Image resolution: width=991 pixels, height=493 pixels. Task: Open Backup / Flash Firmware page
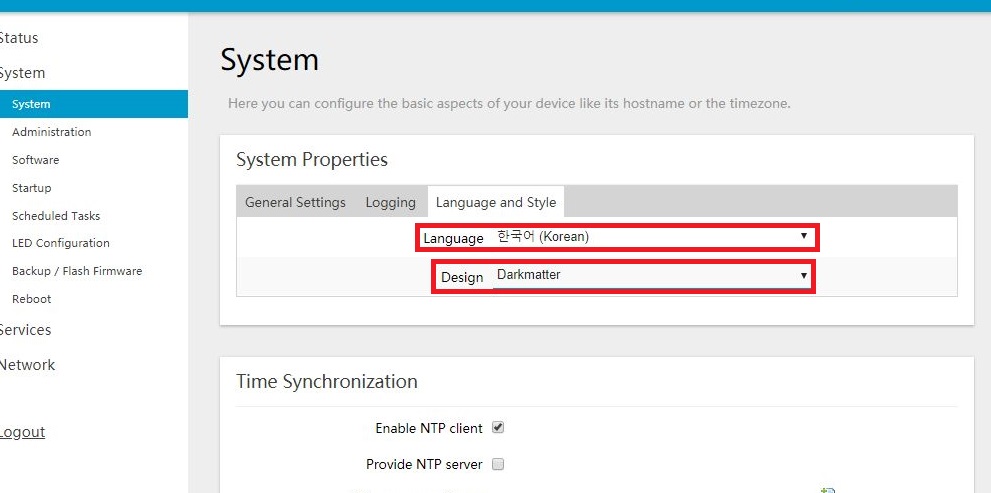(x=77, y=271)
